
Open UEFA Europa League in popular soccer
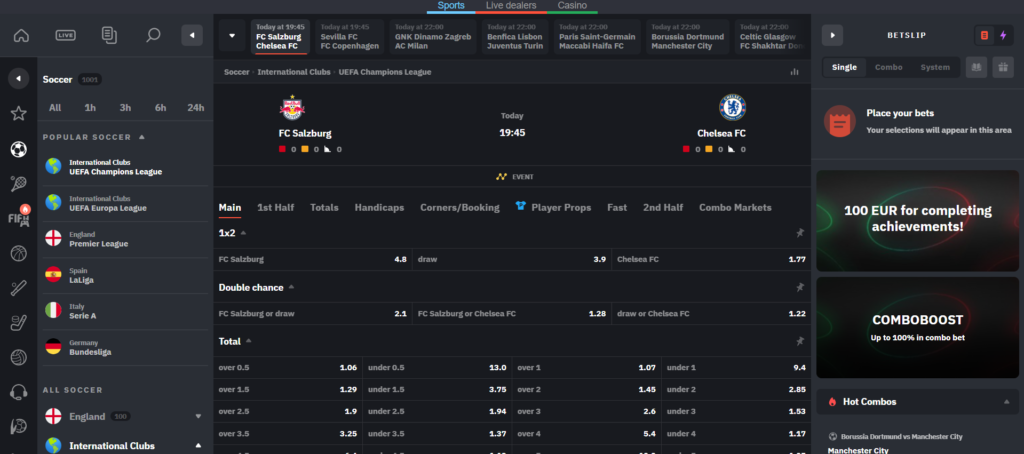click(x=125, y=203)
